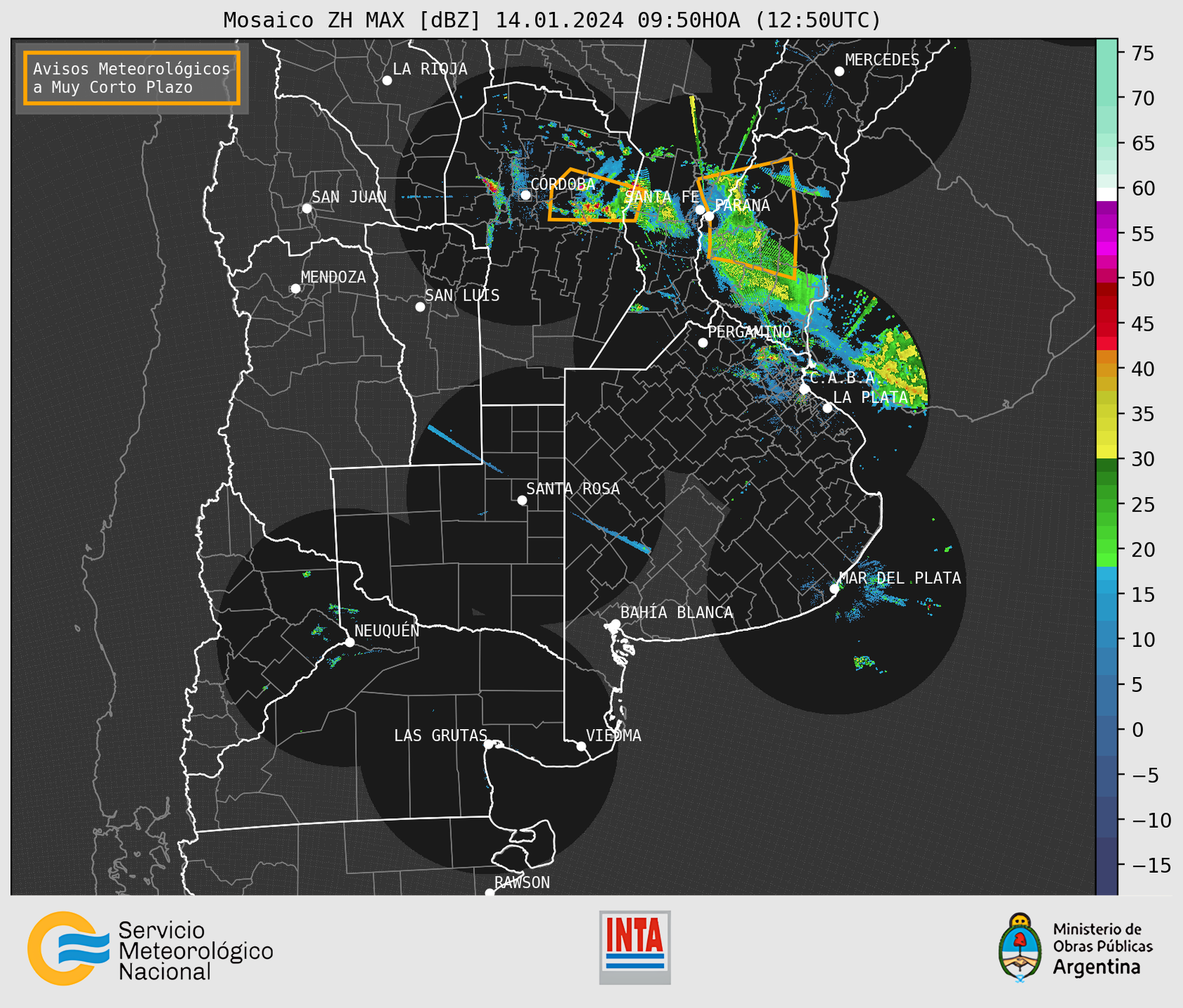Click the VIEDMA city label
The height and width of the screenshot is (1008, 1183).
point(614,735)
